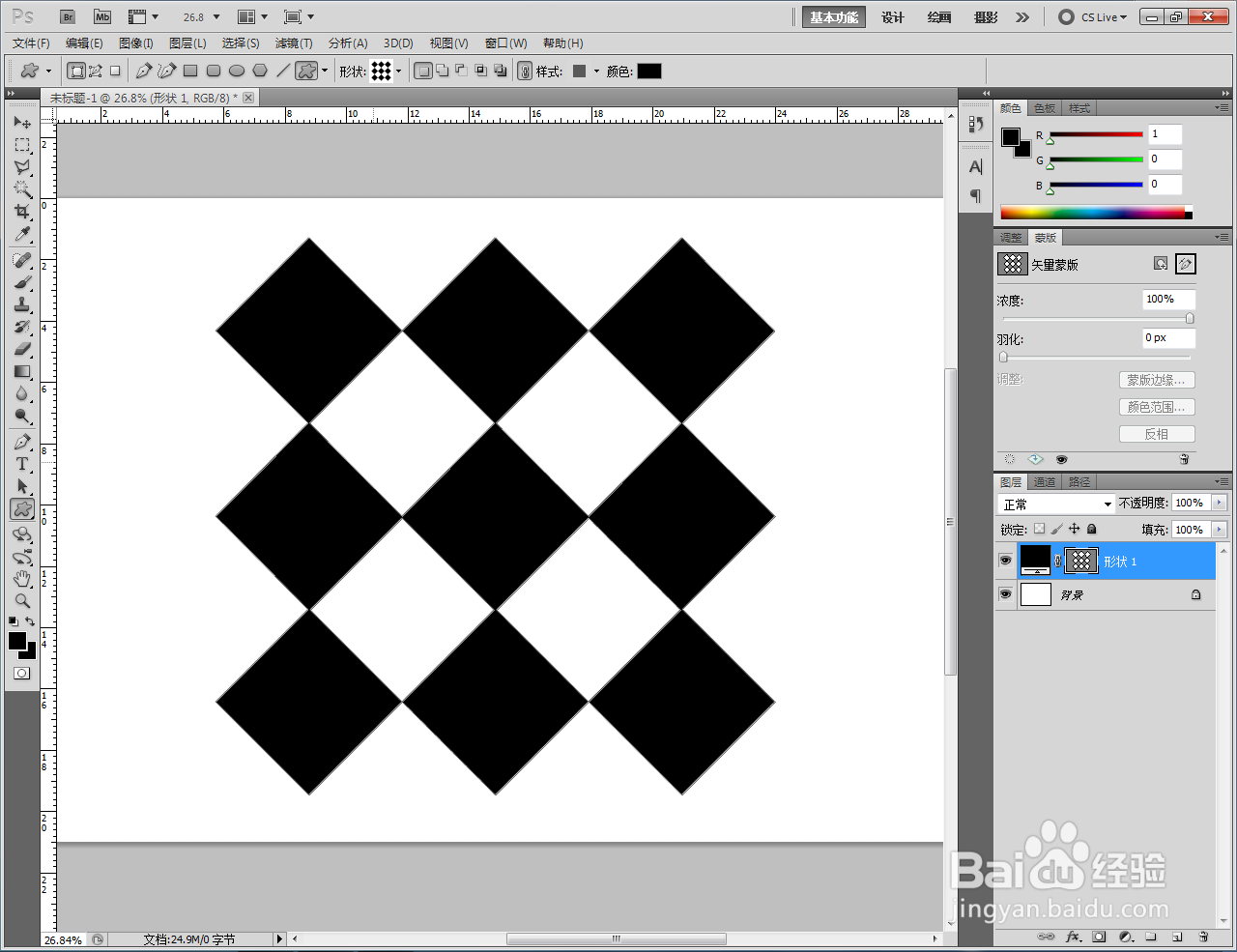The width and height of the screenshot is (1237, 952).
Task: Open the blend mode 正常 dropdown
Action: point(1056,504)
